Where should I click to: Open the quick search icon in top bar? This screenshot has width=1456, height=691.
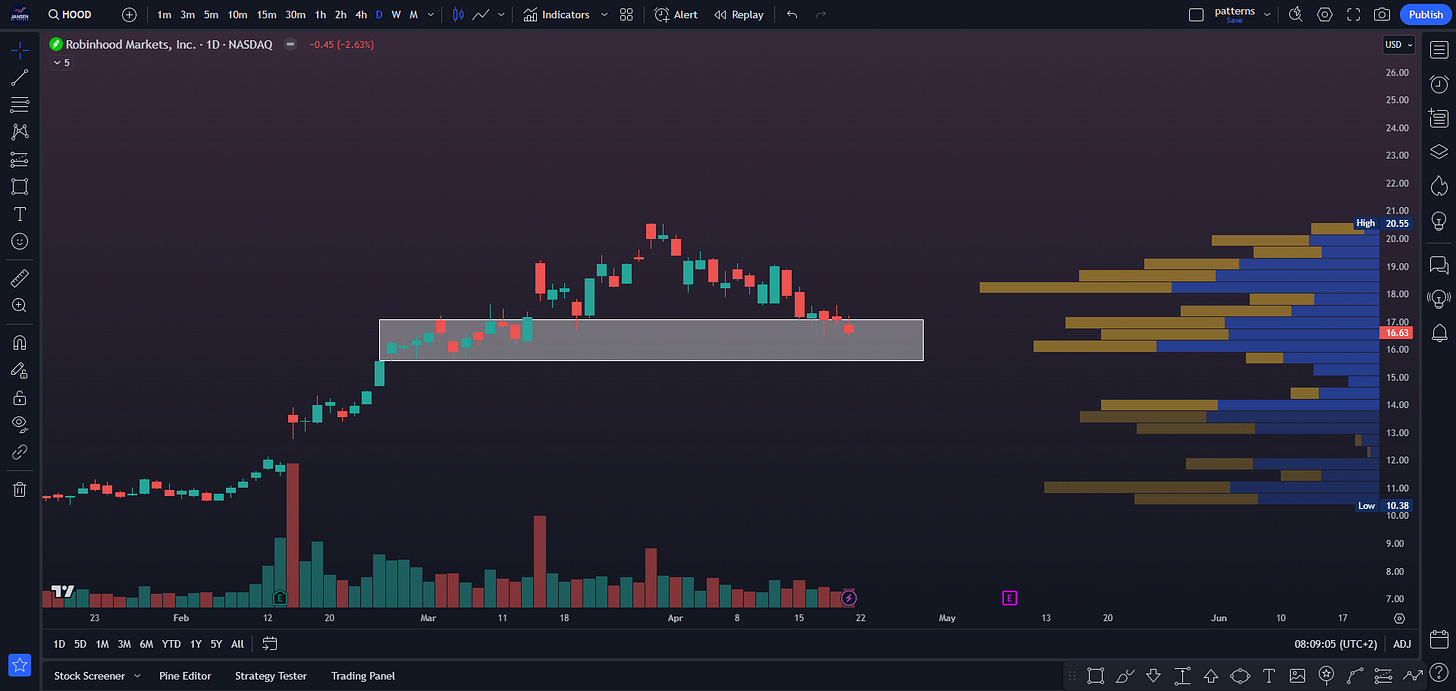(x=1296, y=15)
